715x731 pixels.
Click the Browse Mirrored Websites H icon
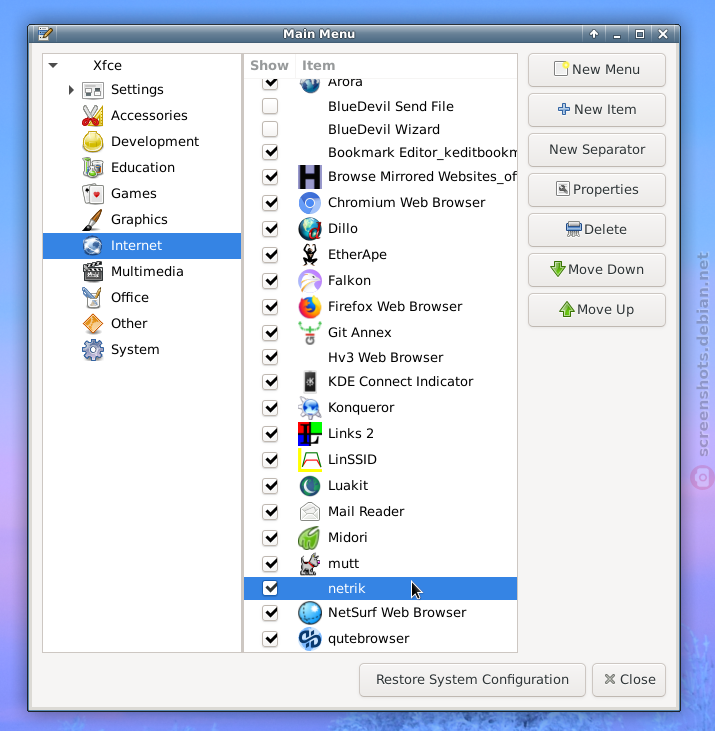(x=310, y=177)
